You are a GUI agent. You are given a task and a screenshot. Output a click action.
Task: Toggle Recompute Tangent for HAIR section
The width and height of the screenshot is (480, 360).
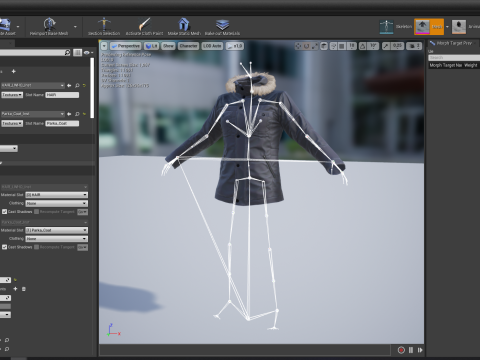point(37,212)
